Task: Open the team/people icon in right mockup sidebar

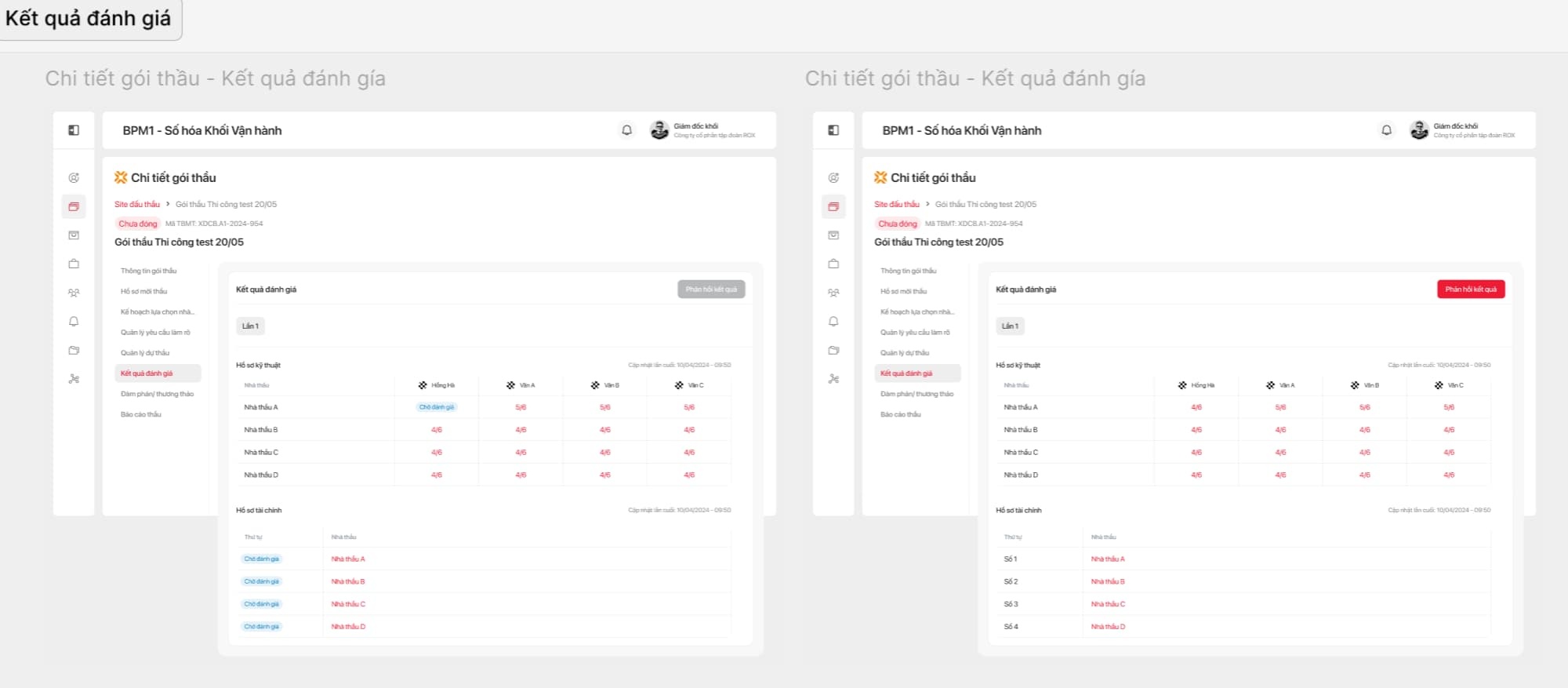Action: pos(833,293)
